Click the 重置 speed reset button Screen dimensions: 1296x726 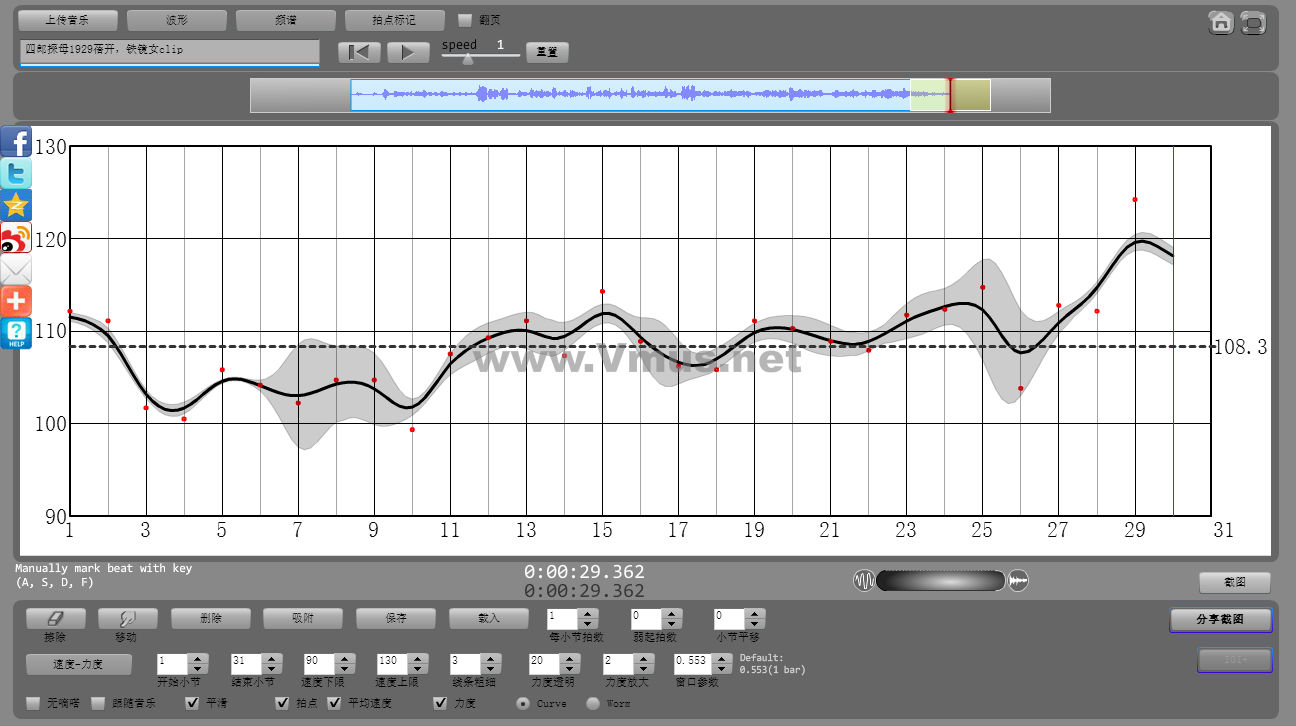click(x=547, y=52)
